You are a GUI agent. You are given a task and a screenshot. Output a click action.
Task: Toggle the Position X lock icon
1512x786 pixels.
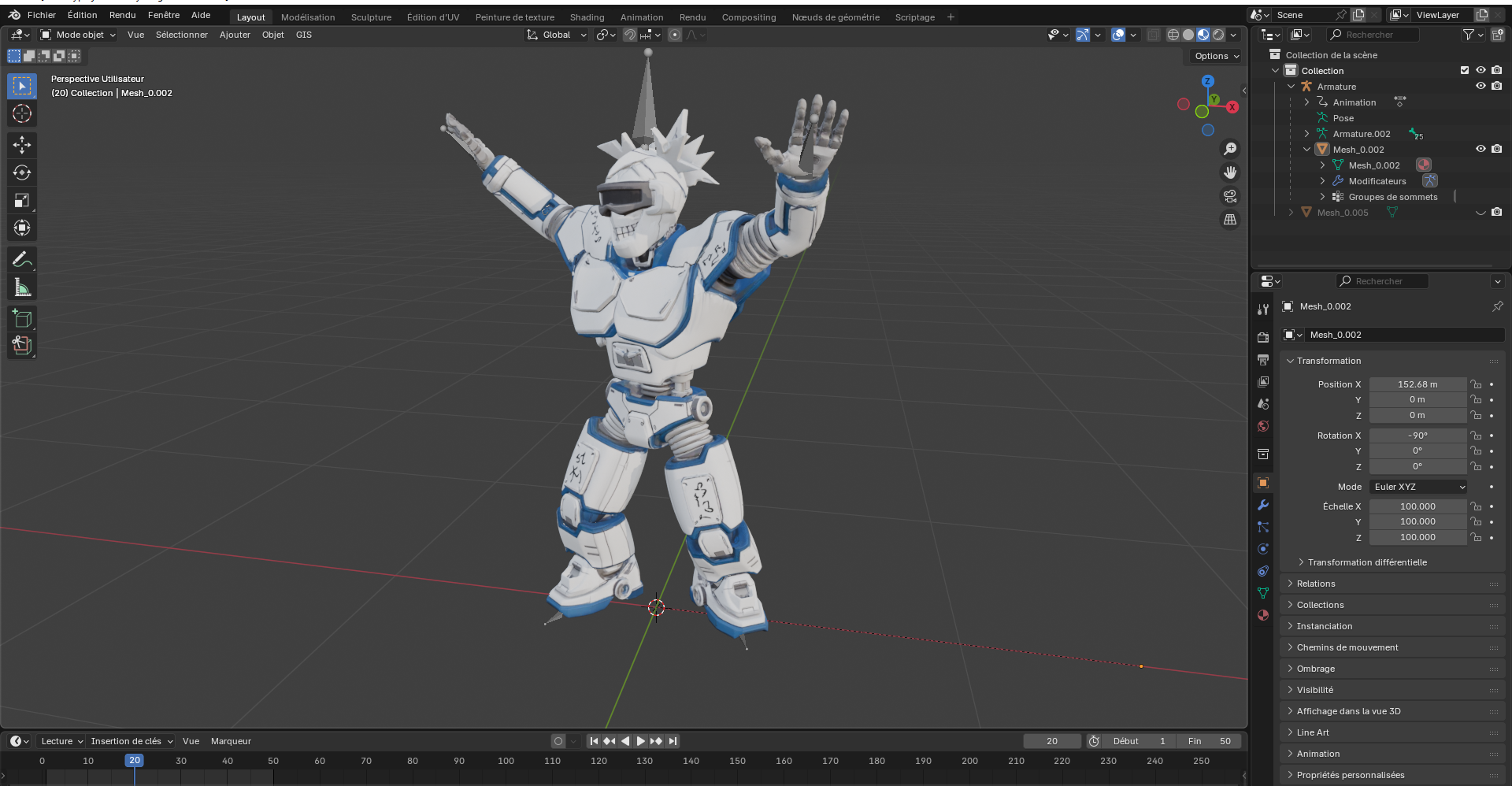(1477, 384)
